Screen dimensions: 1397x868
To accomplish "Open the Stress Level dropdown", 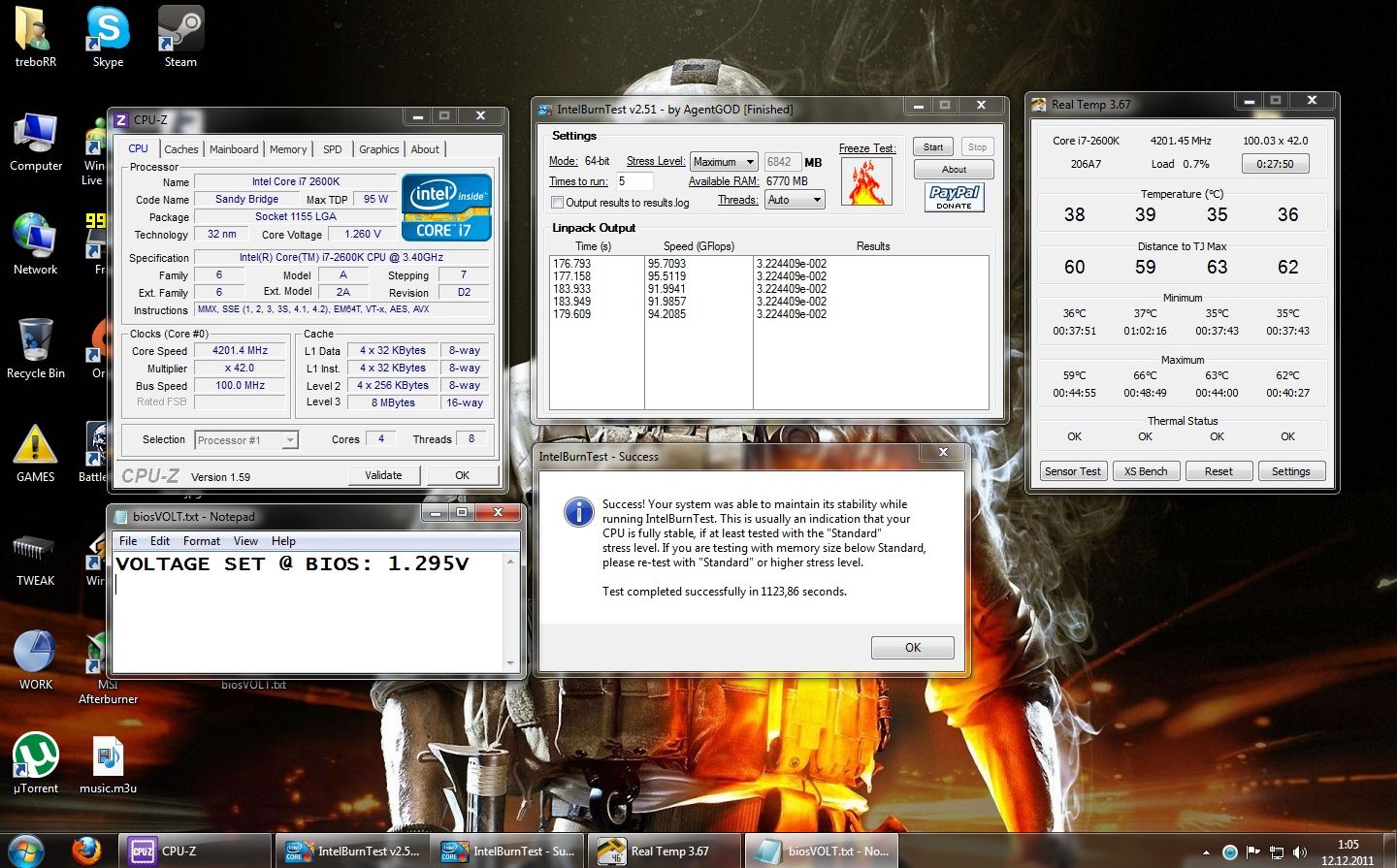I will [724, 162].
